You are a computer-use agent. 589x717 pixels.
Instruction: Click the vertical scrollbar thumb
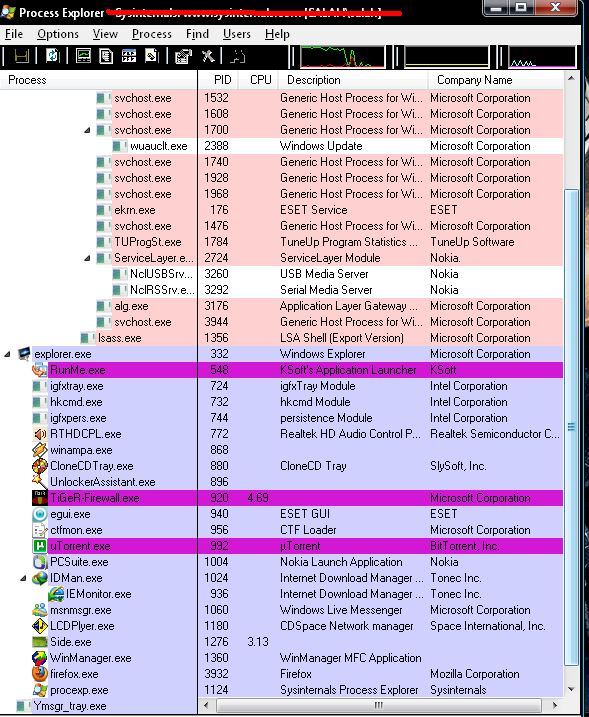coord(571,427)
